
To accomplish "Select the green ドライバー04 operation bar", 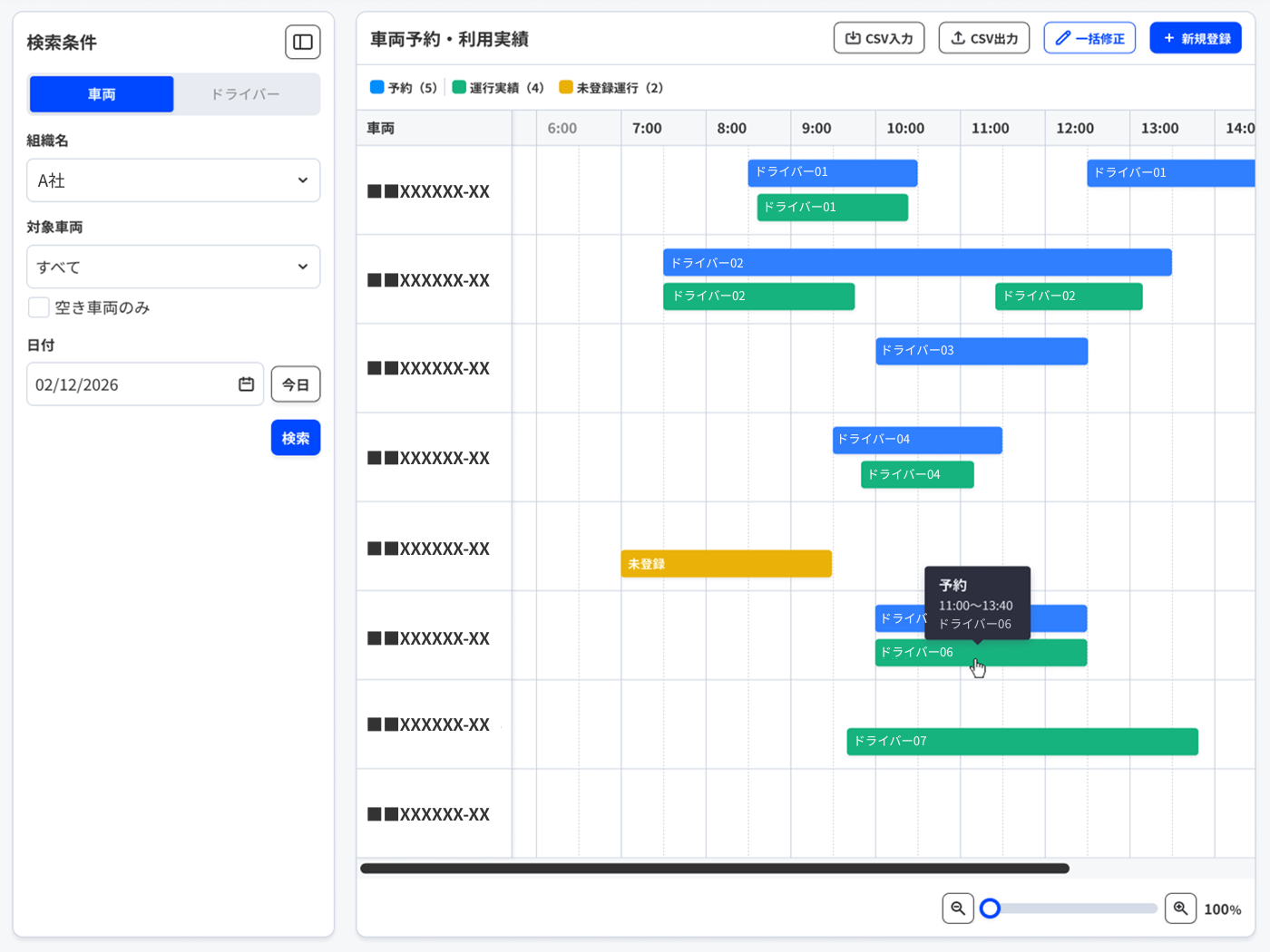I will point(917,474).
